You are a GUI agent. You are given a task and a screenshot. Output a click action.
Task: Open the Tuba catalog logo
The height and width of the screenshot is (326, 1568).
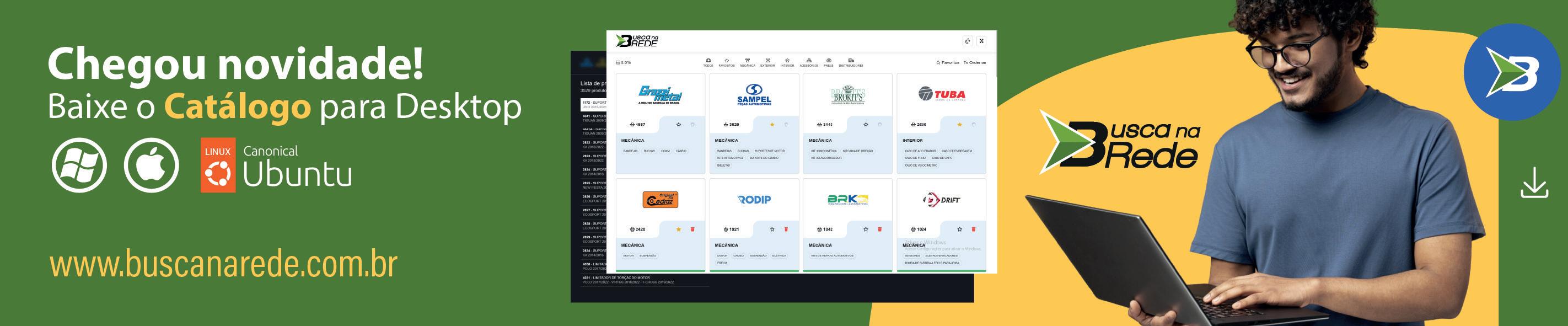click(942, 94)
